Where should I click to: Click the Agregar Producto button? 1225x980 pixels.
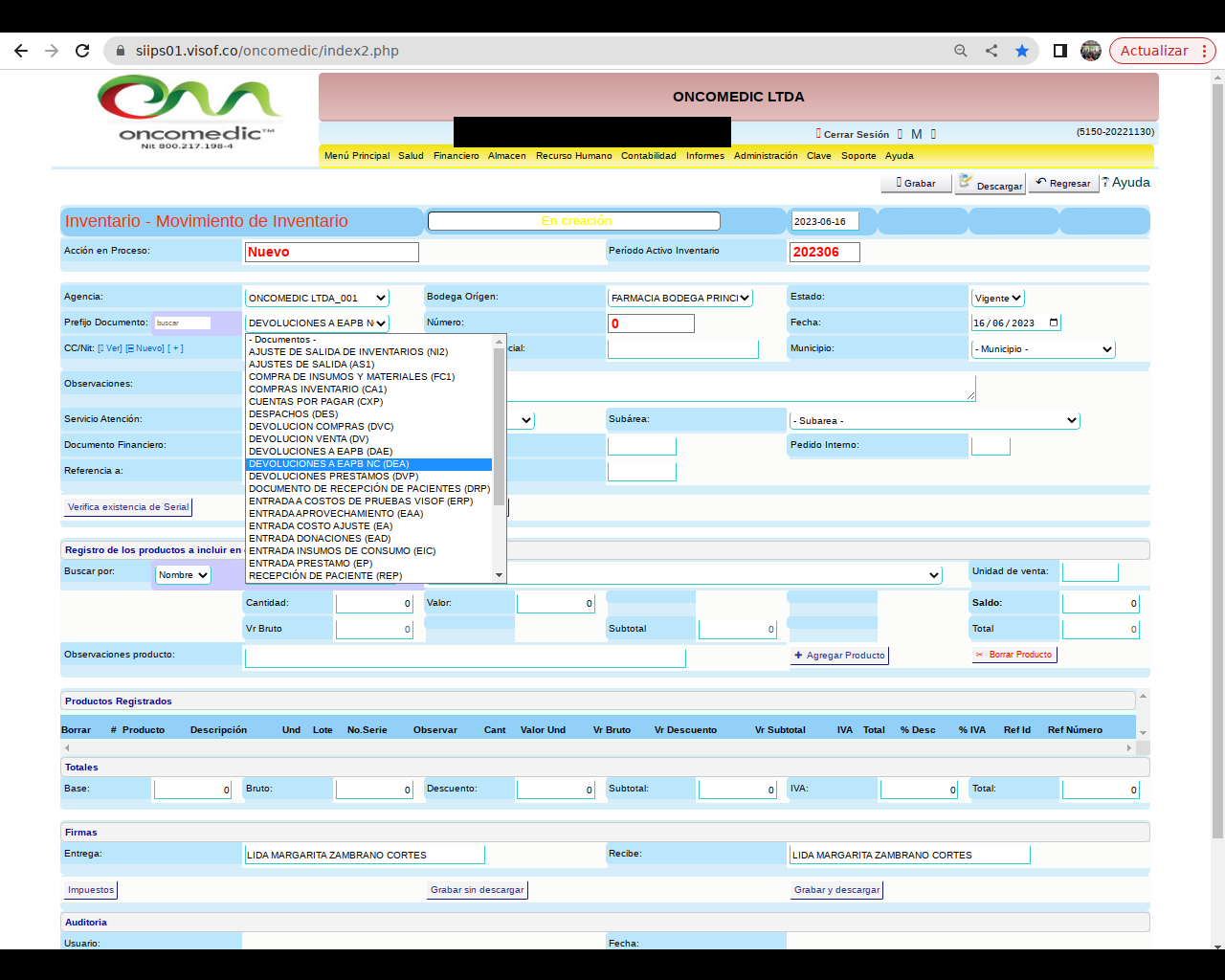(x=839, y=656)
